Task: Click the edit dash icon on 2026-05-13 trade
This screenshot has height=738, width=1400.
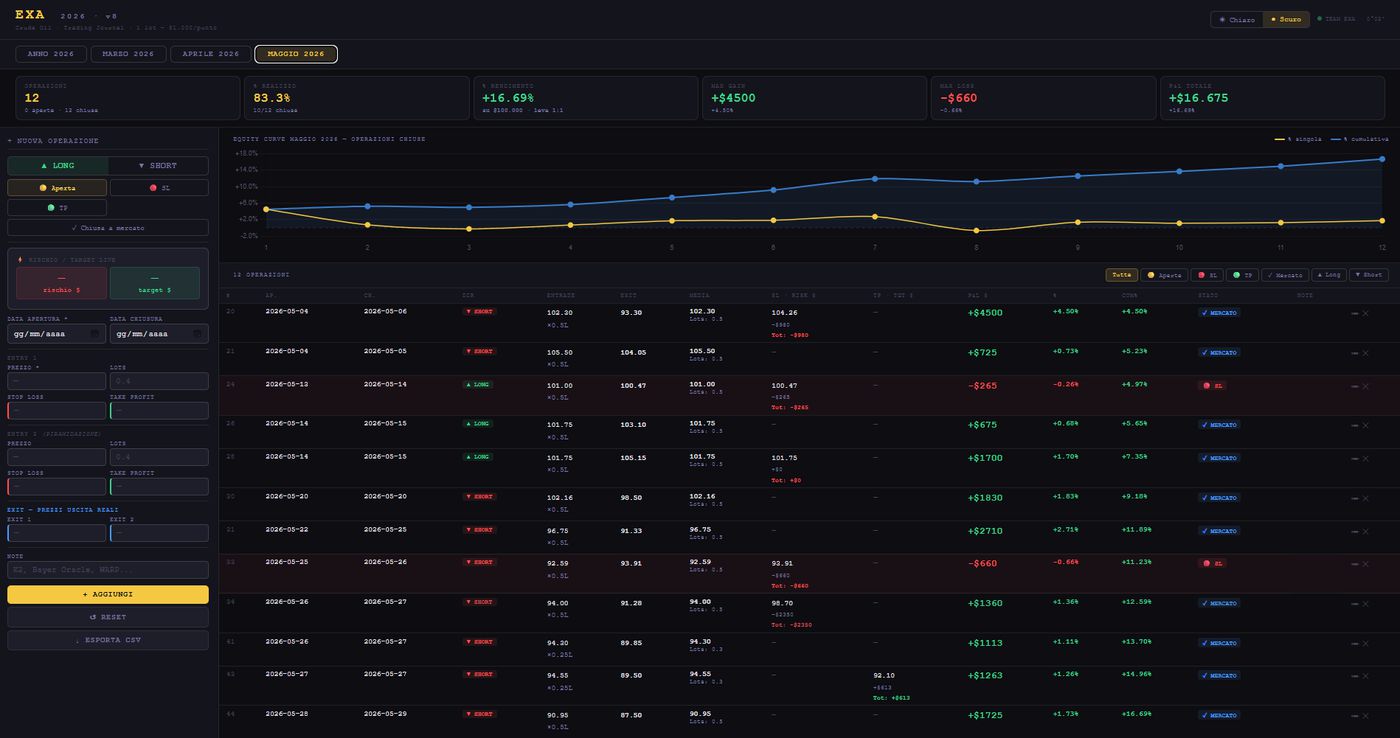Action: tap(1354, 386)
